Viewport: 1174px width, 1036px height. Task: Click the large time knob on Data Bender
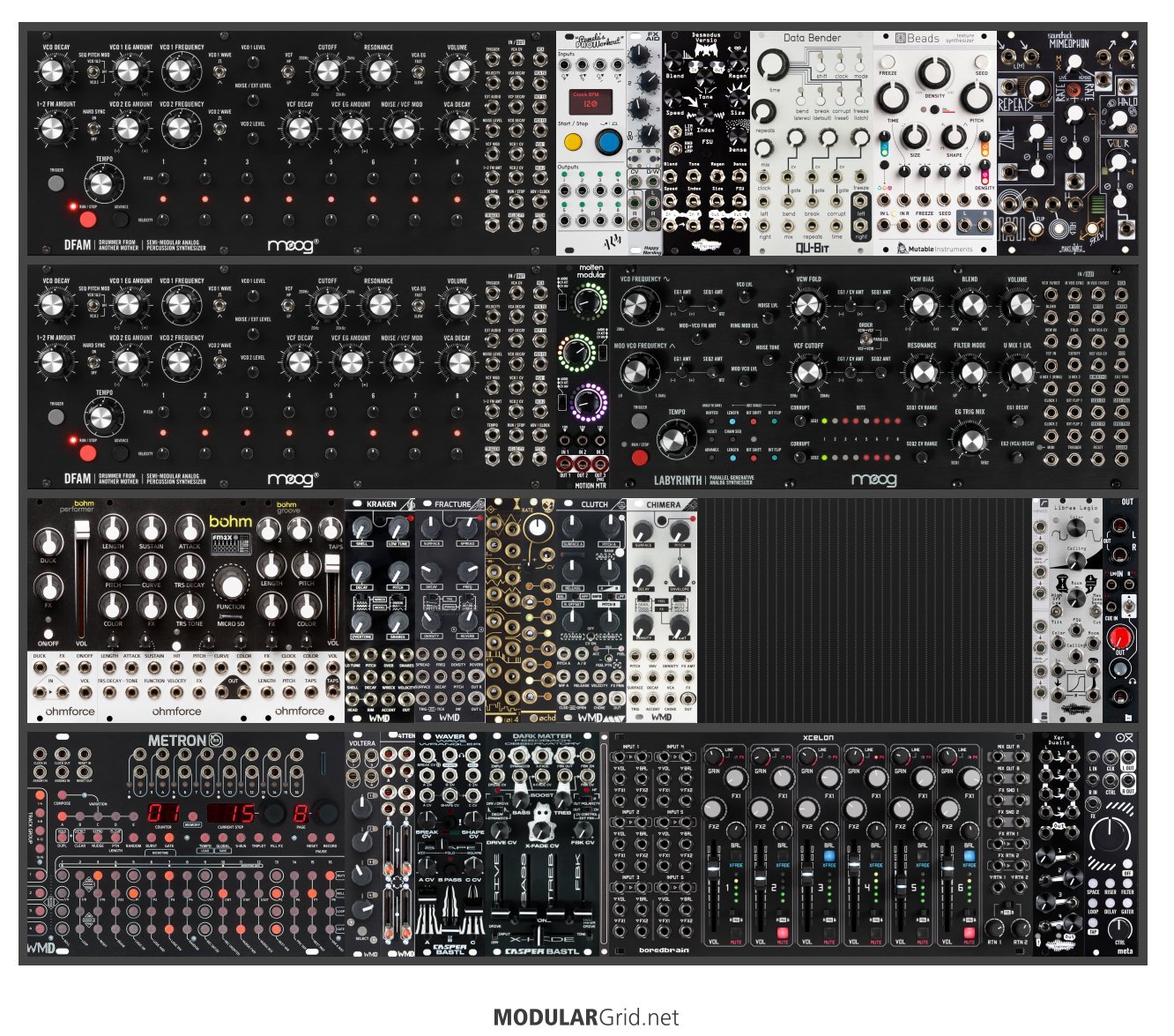[x=774, y=66]
